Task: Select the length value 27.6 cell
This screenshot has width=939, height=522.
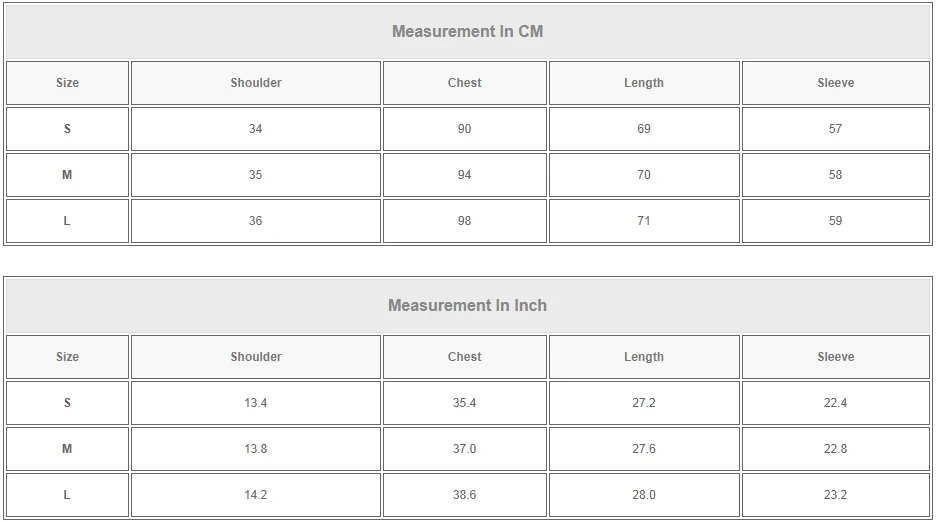Action: [643, 449]
